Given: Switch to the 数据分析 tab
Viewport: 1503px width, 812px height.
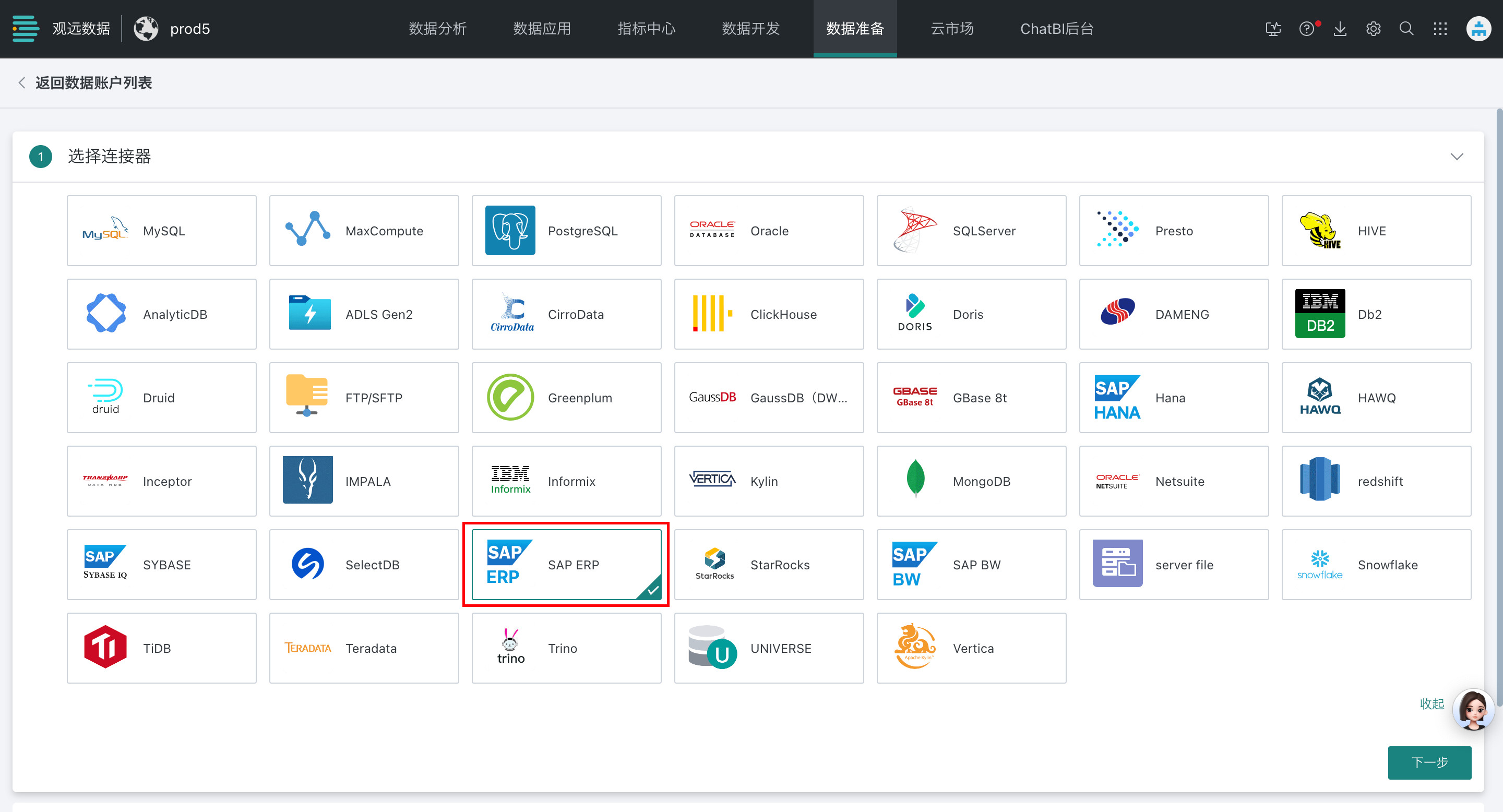Looking at the screenshot, I should 438,29.
